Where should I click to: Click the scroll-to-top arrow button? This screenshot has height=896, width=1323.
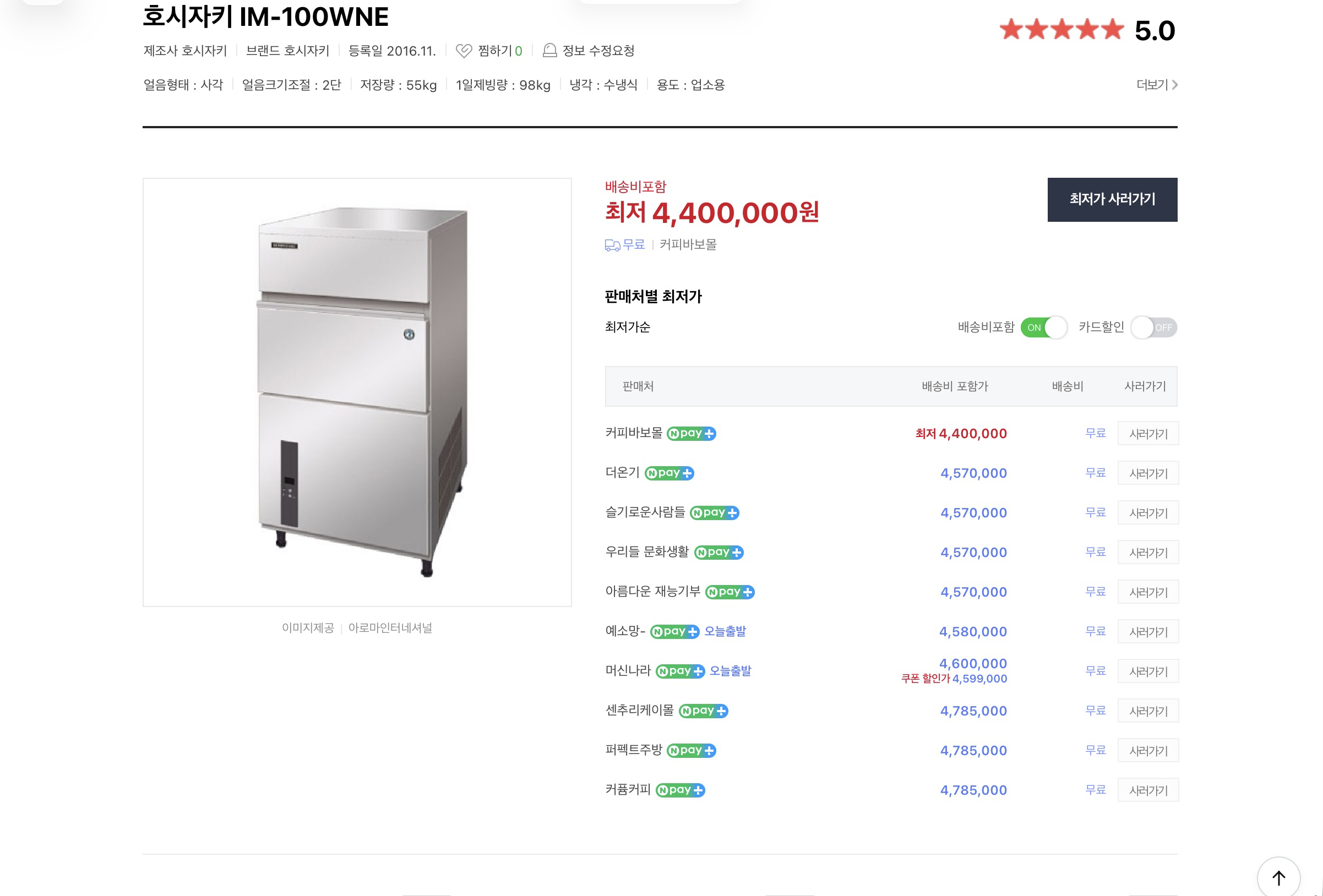pos(1278,877)
